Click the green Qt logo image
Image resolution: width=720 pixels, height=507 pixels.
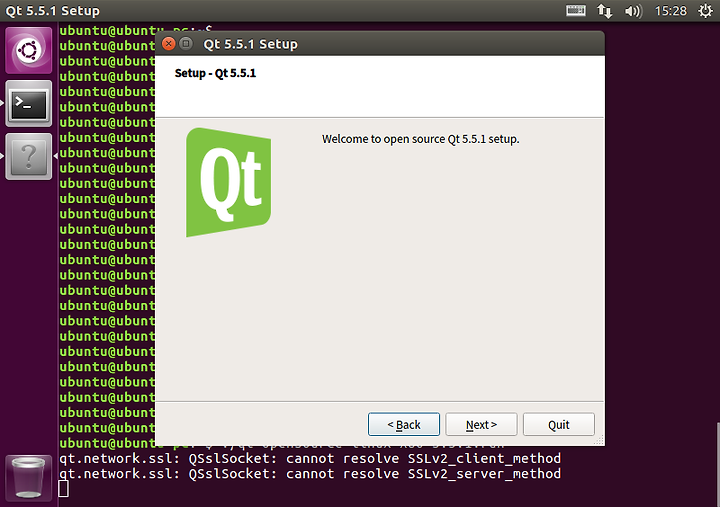click(228, 182)
